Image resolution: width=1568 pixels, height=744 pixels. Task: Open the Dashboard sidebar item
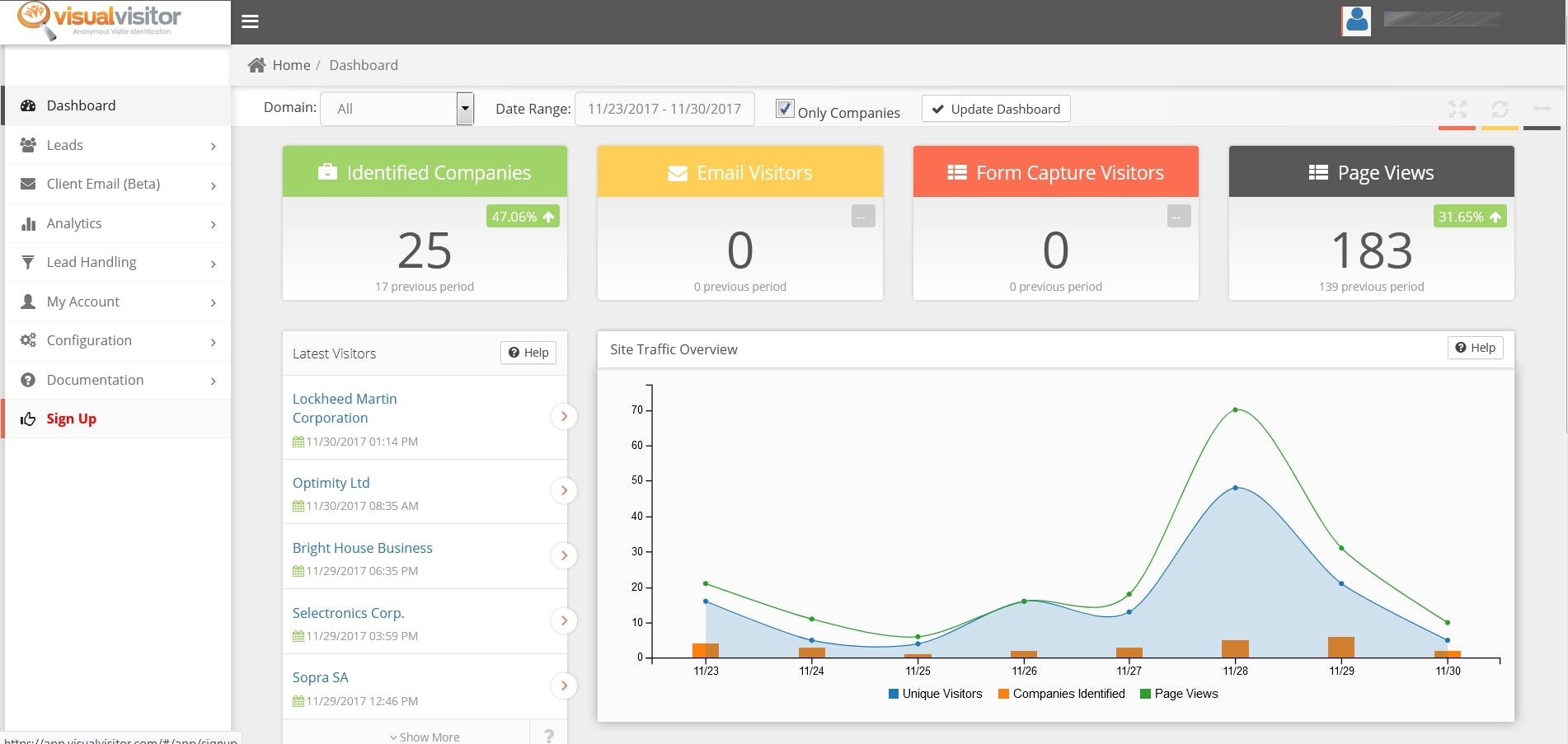[80, 105]
